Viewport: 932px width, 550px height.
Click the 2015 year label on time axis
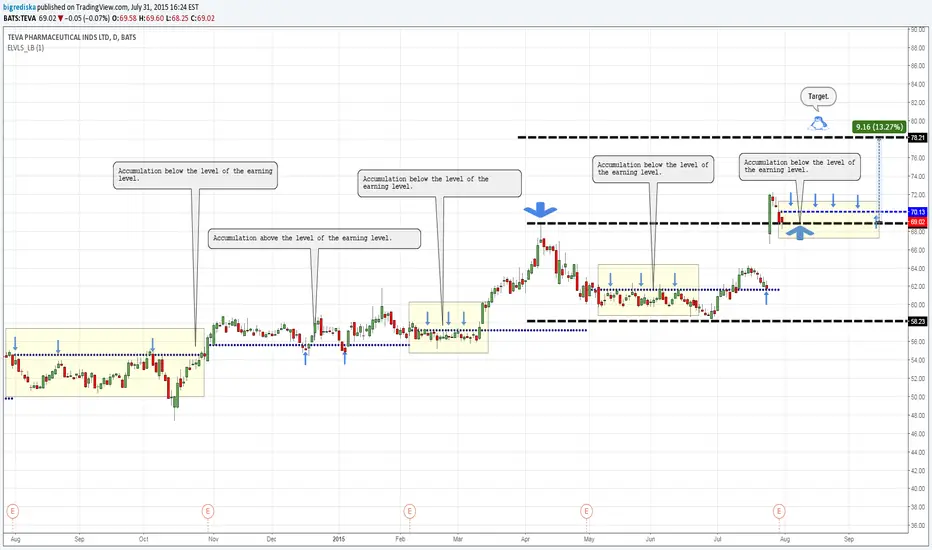pyautogui.click(x=339, y=539)
